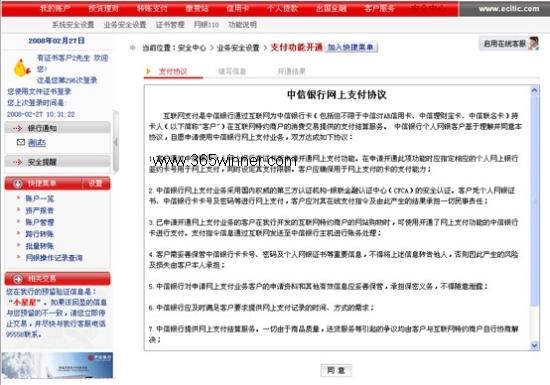This screenshot has width=550, height=385.
Task: Click the agreement scrollbar up arrow
Action: (534, 90)
